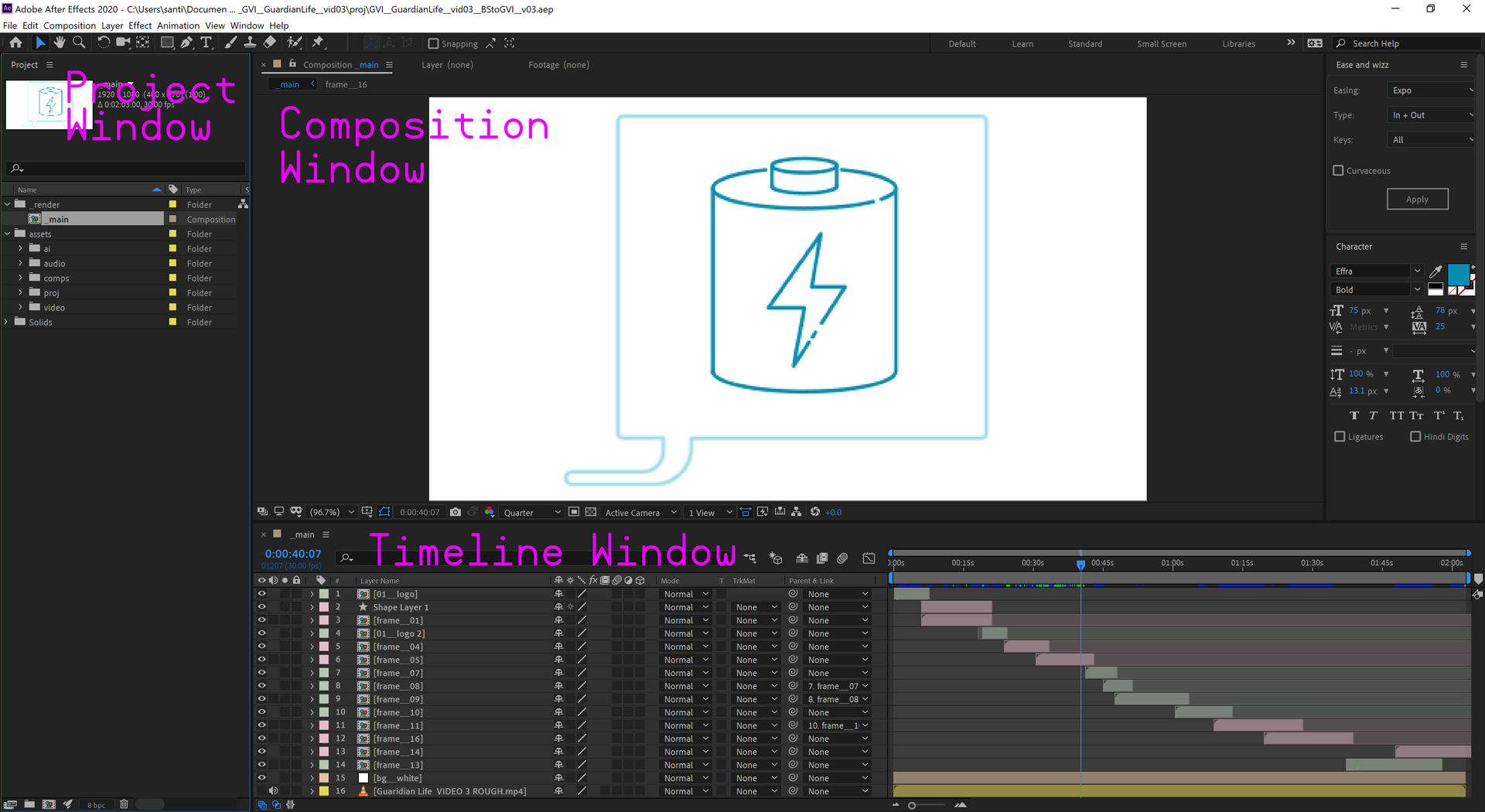Open the Mode dropdown for [frame__05]
Screen dimensions: 1485x812
[x=686, y=660]
